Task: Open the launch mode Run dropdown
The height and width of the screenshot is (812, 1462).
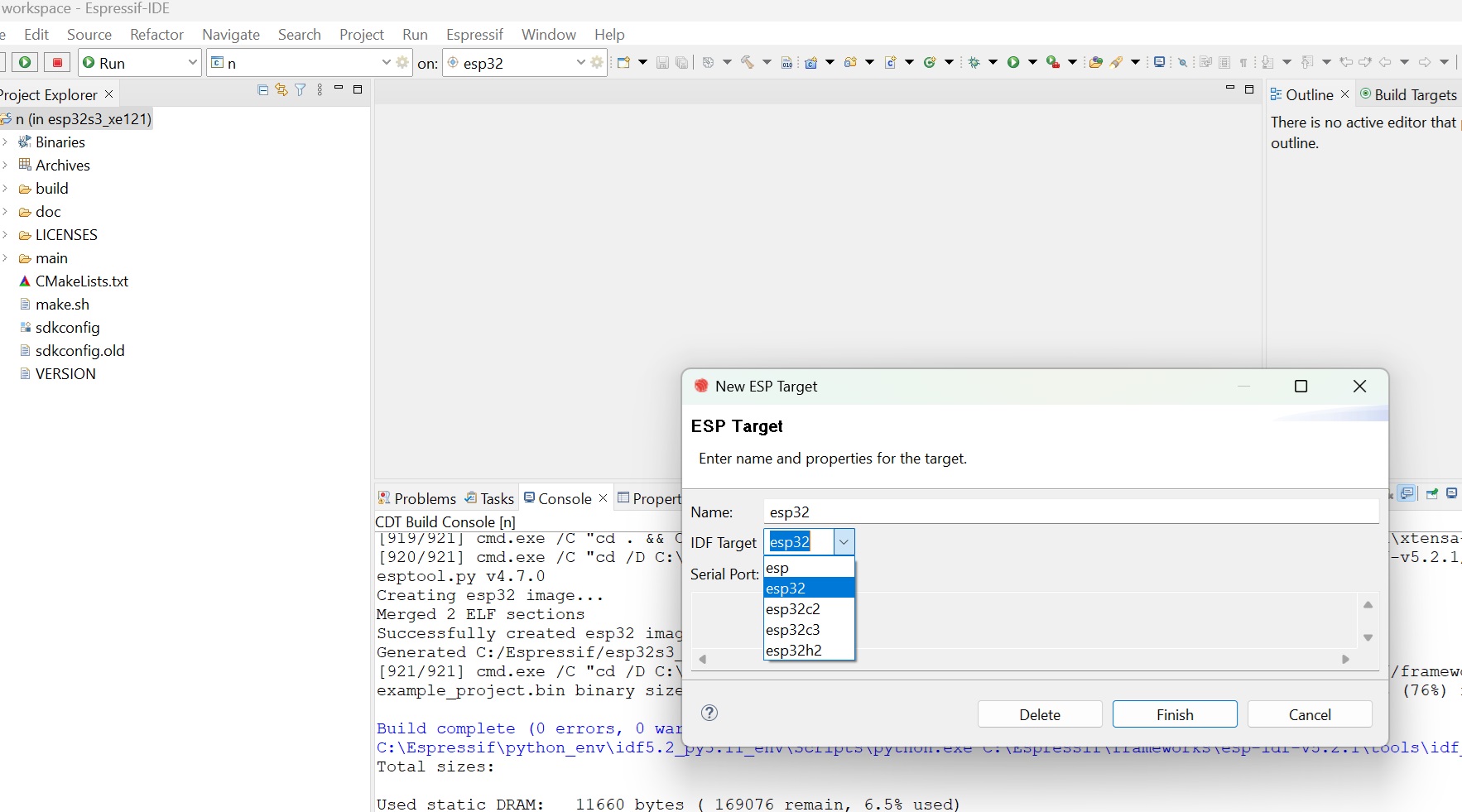Action: click(192, 62)
